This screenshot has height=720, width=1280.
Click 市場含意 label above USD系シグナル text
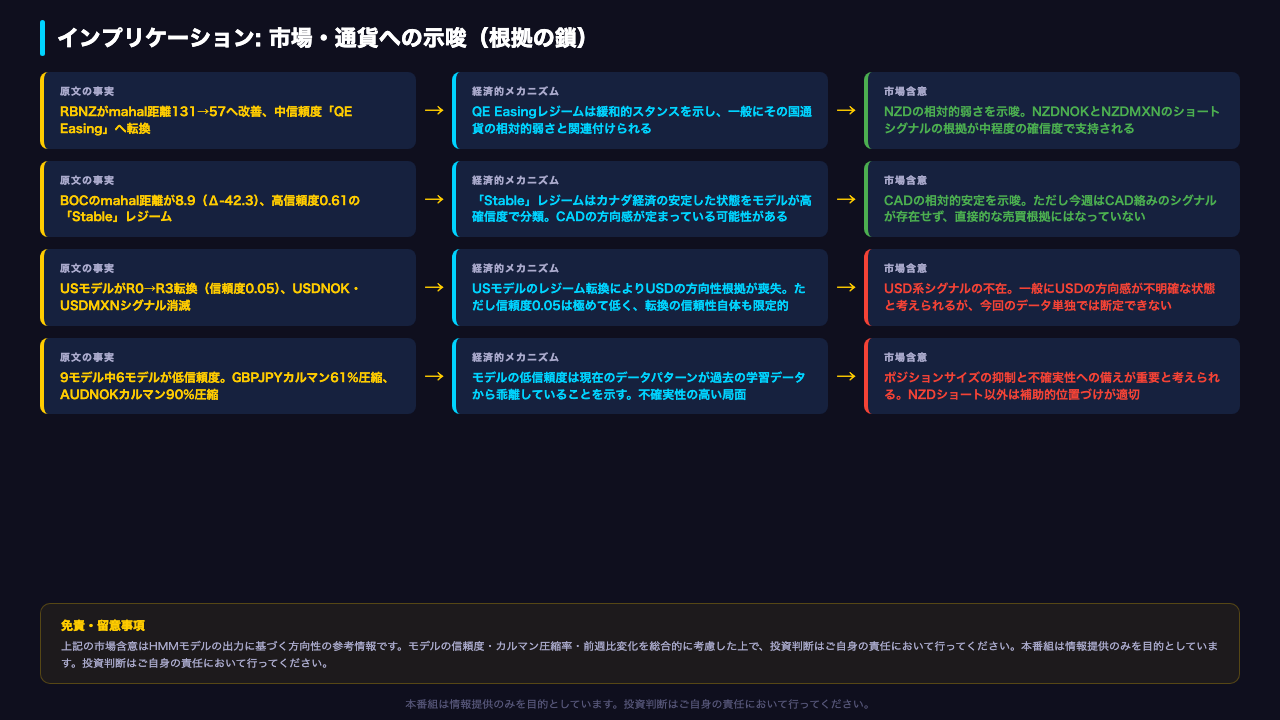906,269
